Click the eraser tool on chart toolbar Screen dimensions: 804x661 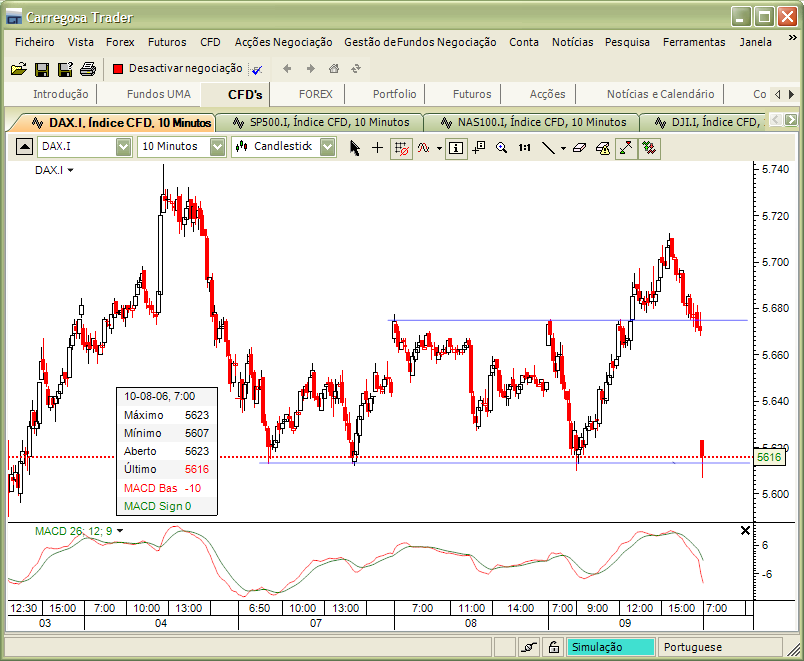[x=580, y=147]
